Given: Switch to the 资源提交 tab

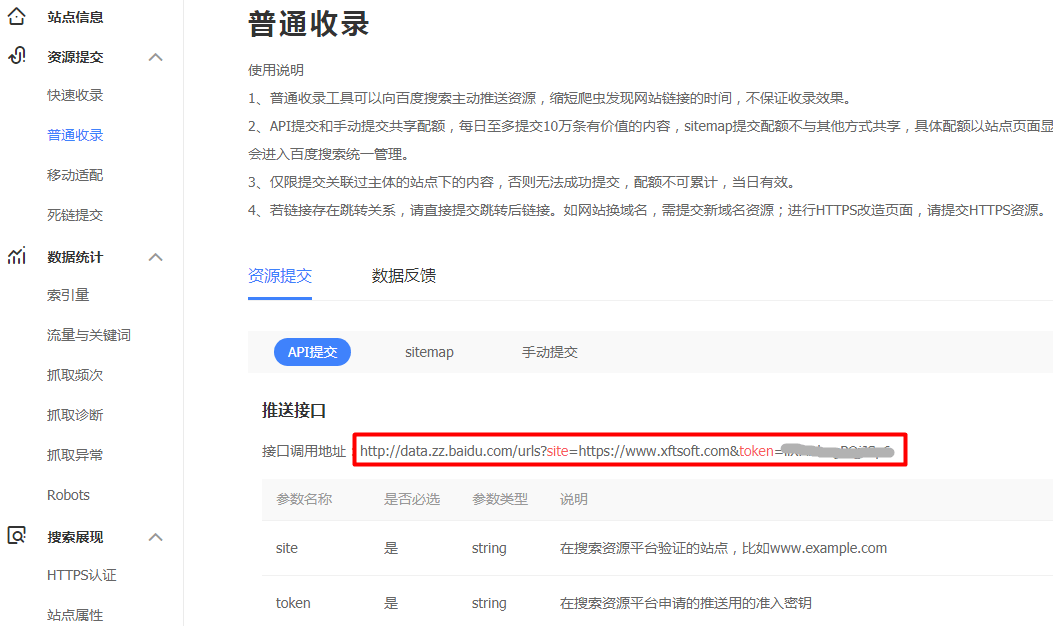Looking at the screenshot, I should (x=280, y=276).
